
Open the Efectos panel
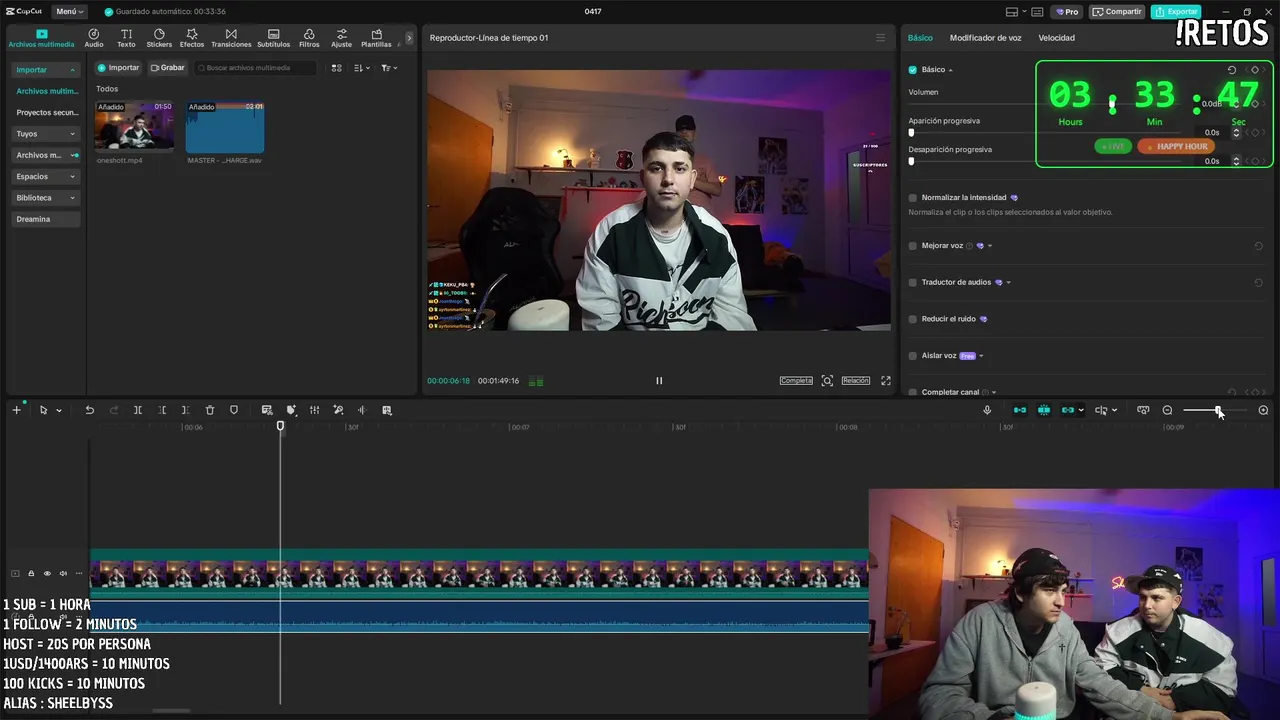192,38
